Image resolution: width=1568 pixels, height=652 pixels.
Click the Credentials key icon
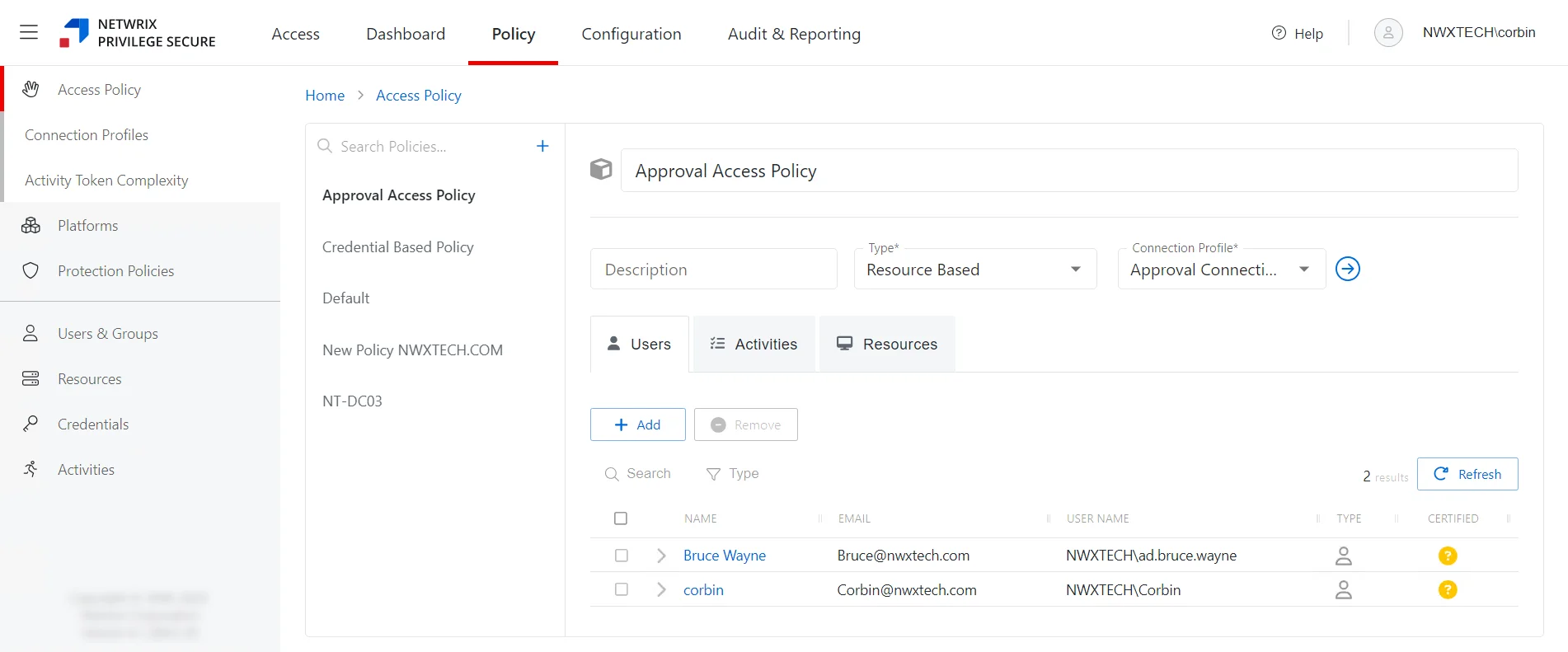click(x=31, y=424)
